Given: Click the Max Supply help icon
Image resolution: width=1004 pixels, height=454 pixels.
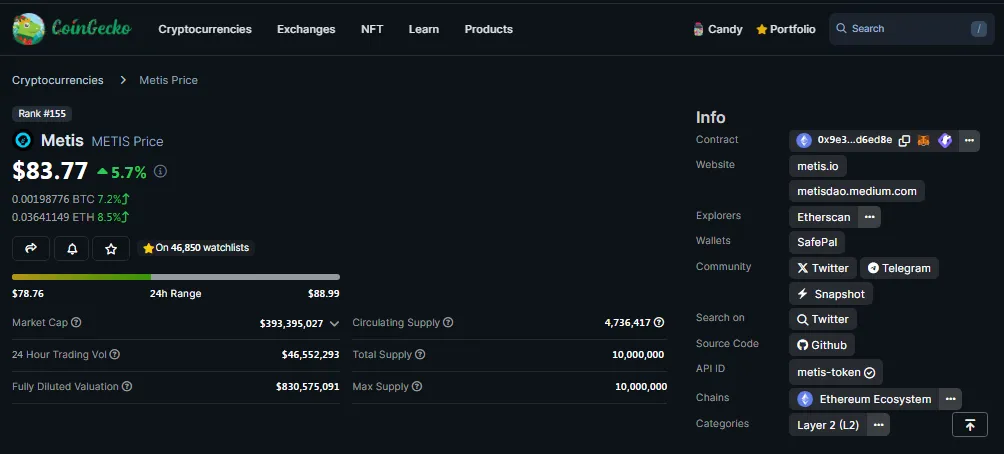Looking at the screenshot, I should 417,387.
